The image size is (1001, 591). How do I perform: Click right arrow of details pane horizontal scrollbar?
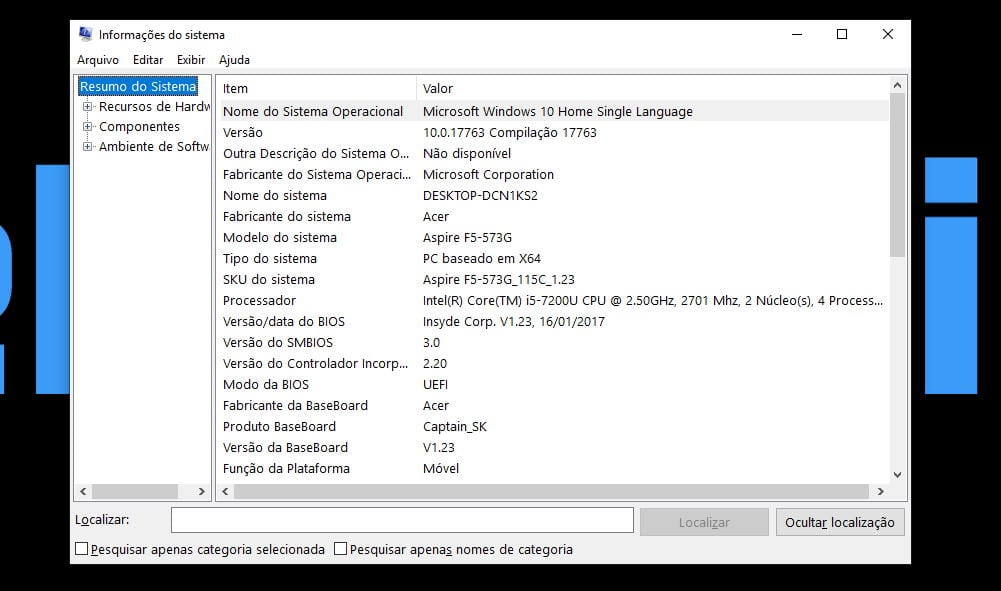(x=881, y=491)
